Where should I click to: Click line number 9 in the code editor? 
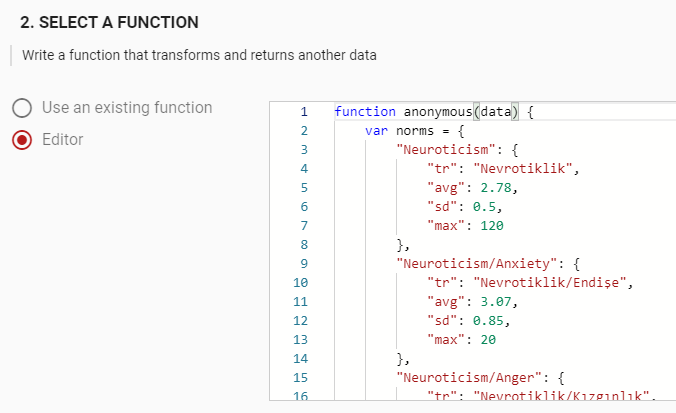304,264
